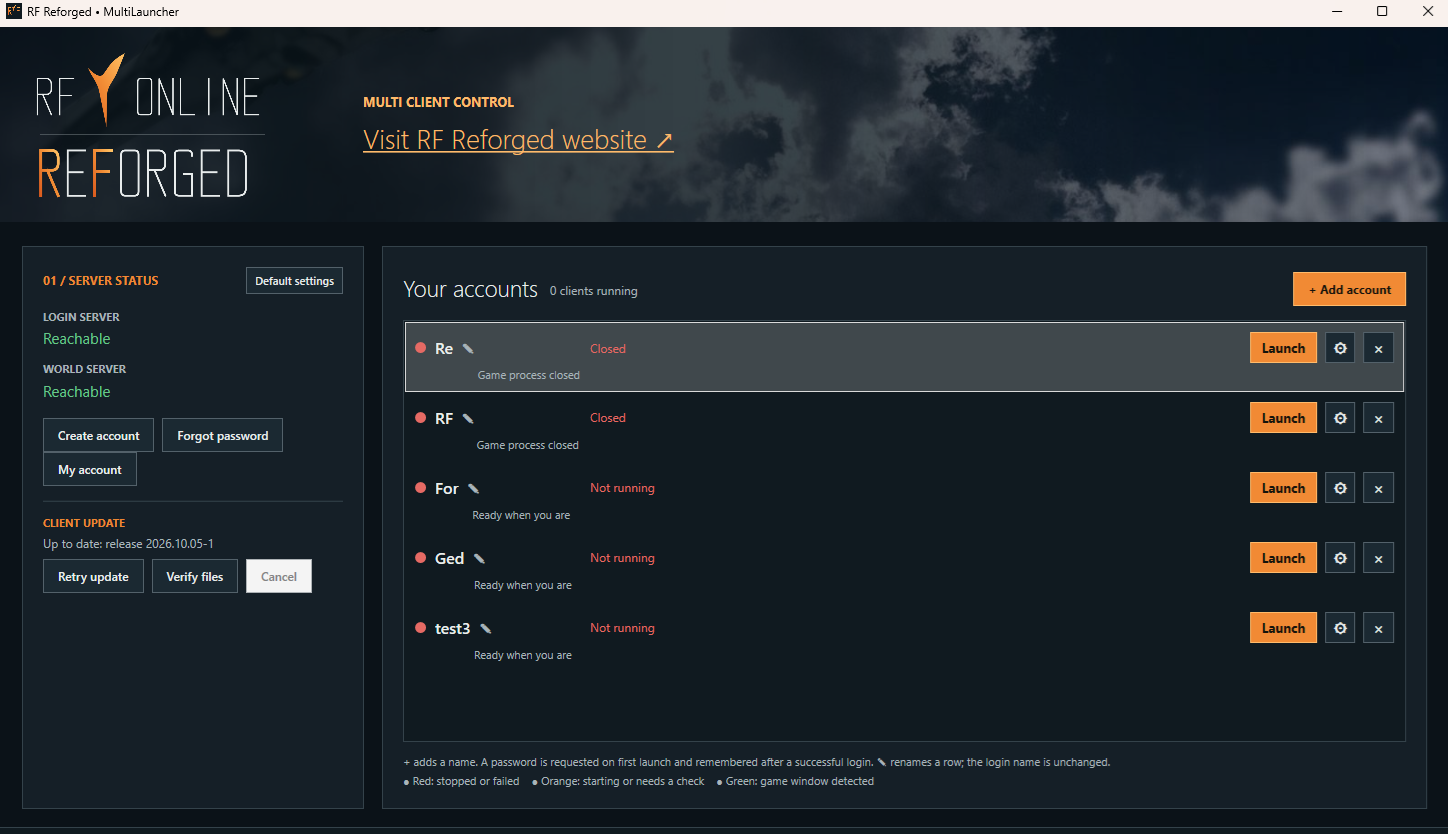
Task: Launch the Re account
Action: [1283, 348]
